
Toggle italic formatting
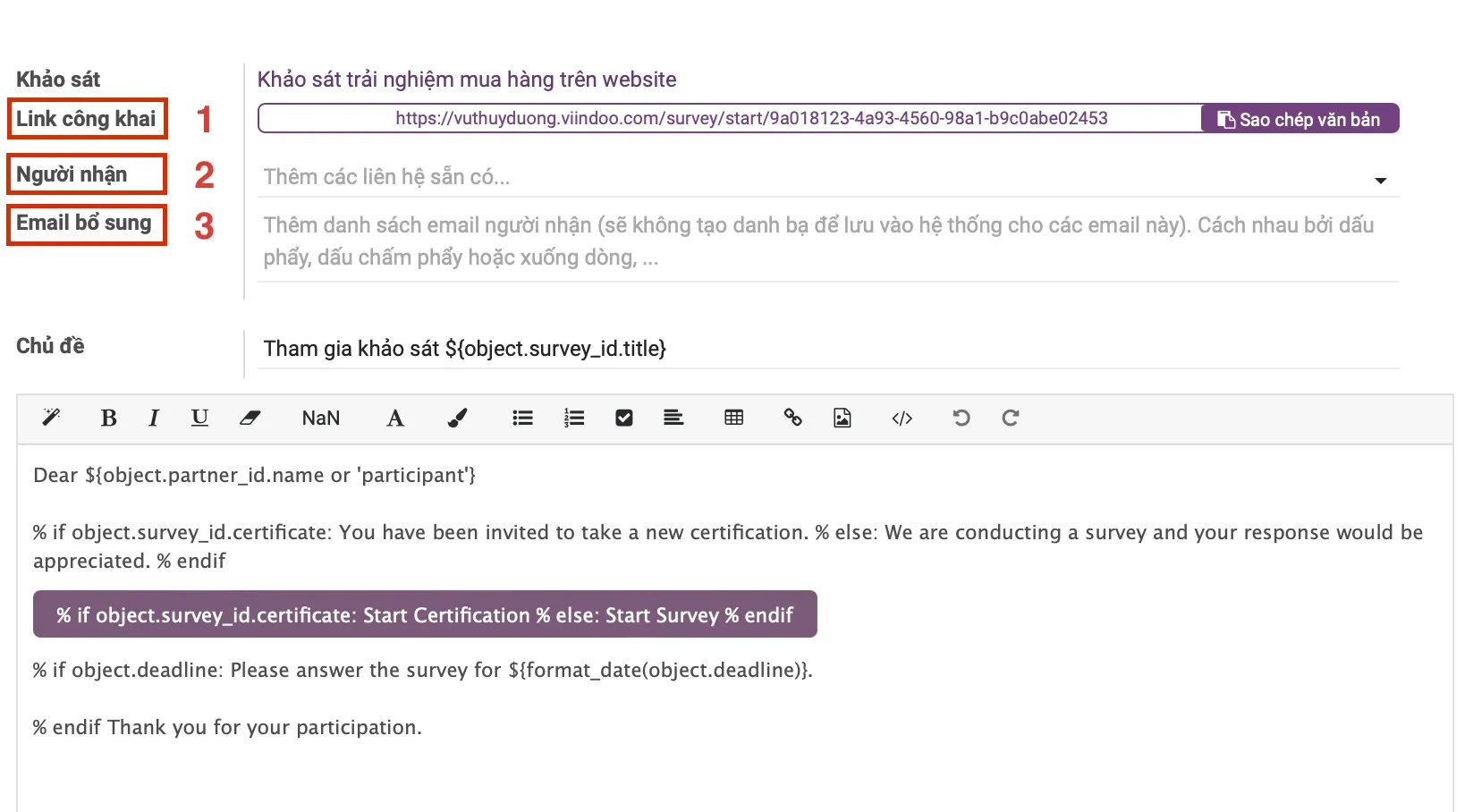click(154, 418)
